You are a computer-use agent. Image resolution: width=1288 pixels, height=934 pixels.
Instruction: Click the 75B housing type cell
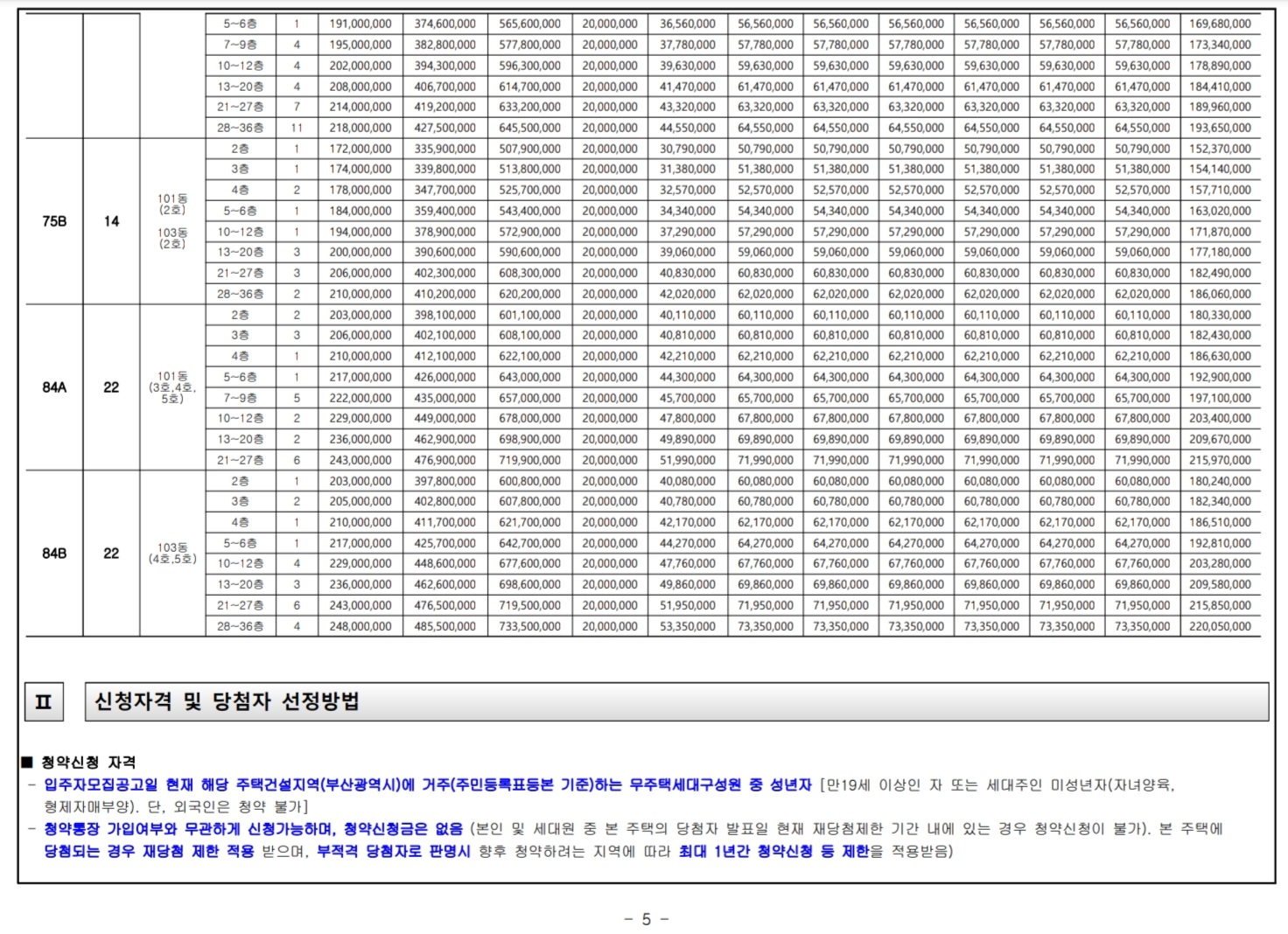click(54, 221)
